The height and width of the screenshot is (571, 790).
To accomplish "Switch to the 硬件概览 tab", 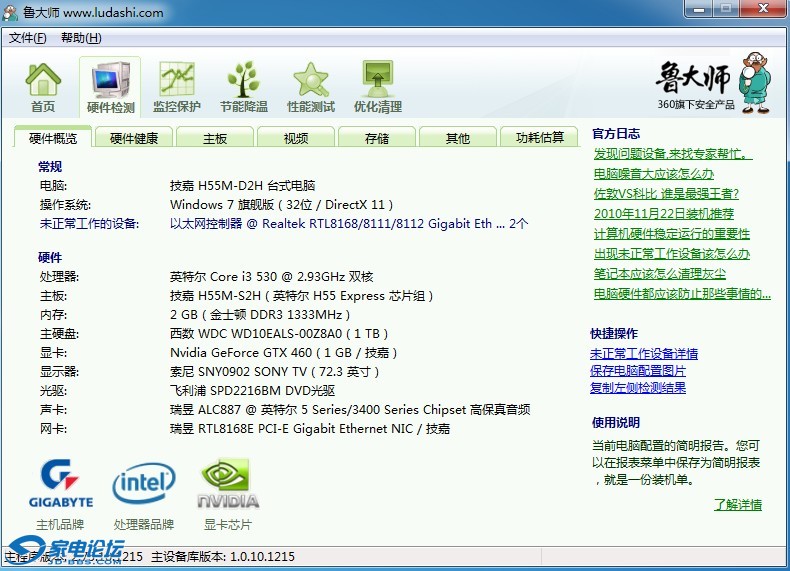I will click(53, 138).
